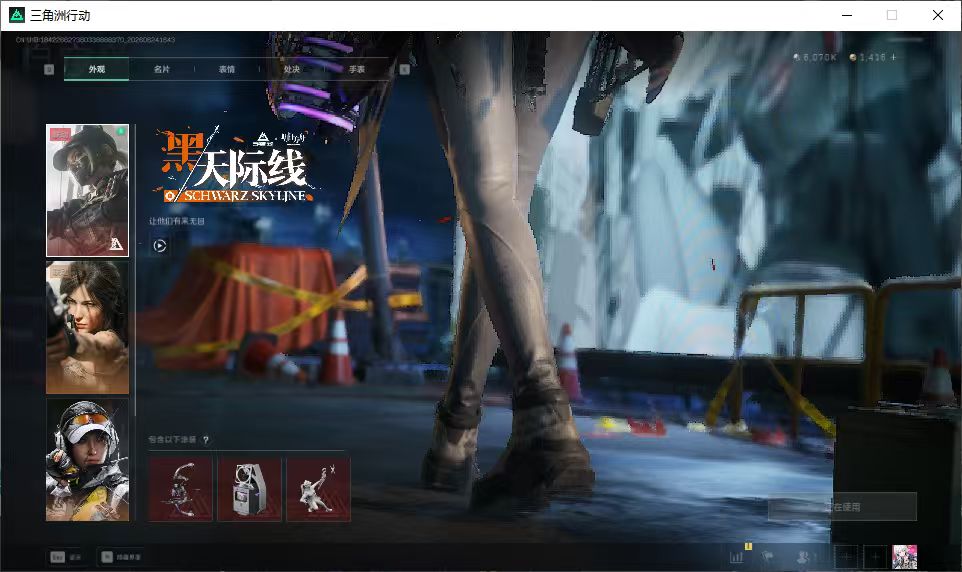Open the anime player avatar thumbnail
This screenshot has width=962, height=572.
point(904,557)
